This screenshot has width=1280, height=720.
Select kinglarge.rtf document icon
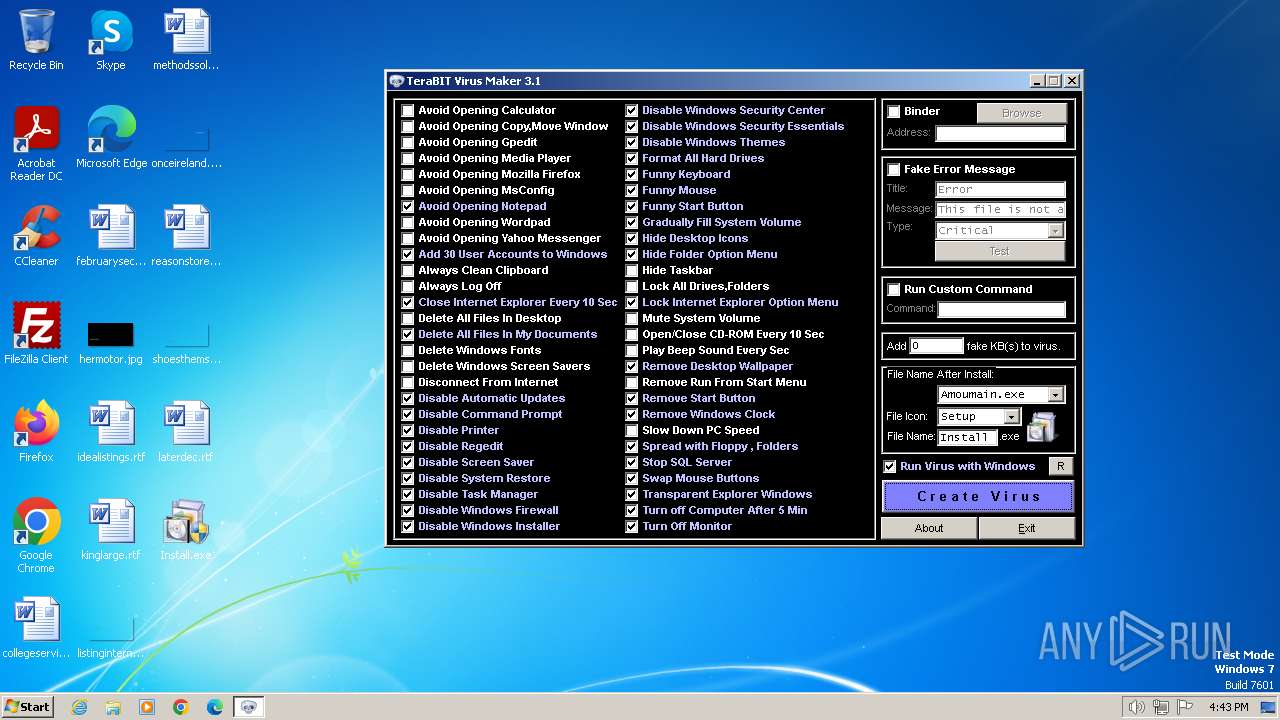point(111,530)
